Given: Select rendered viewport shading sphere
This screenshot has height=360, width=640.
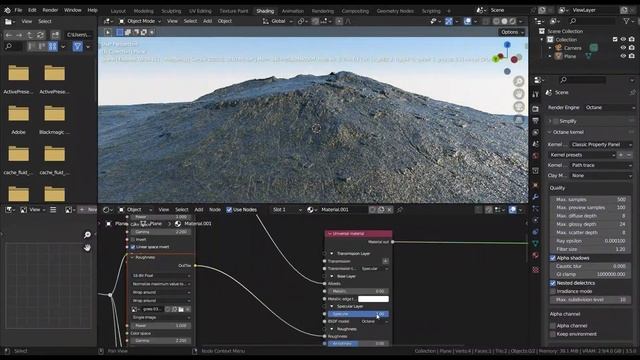Looking at the screenshot, I should [x=513, y=21].
